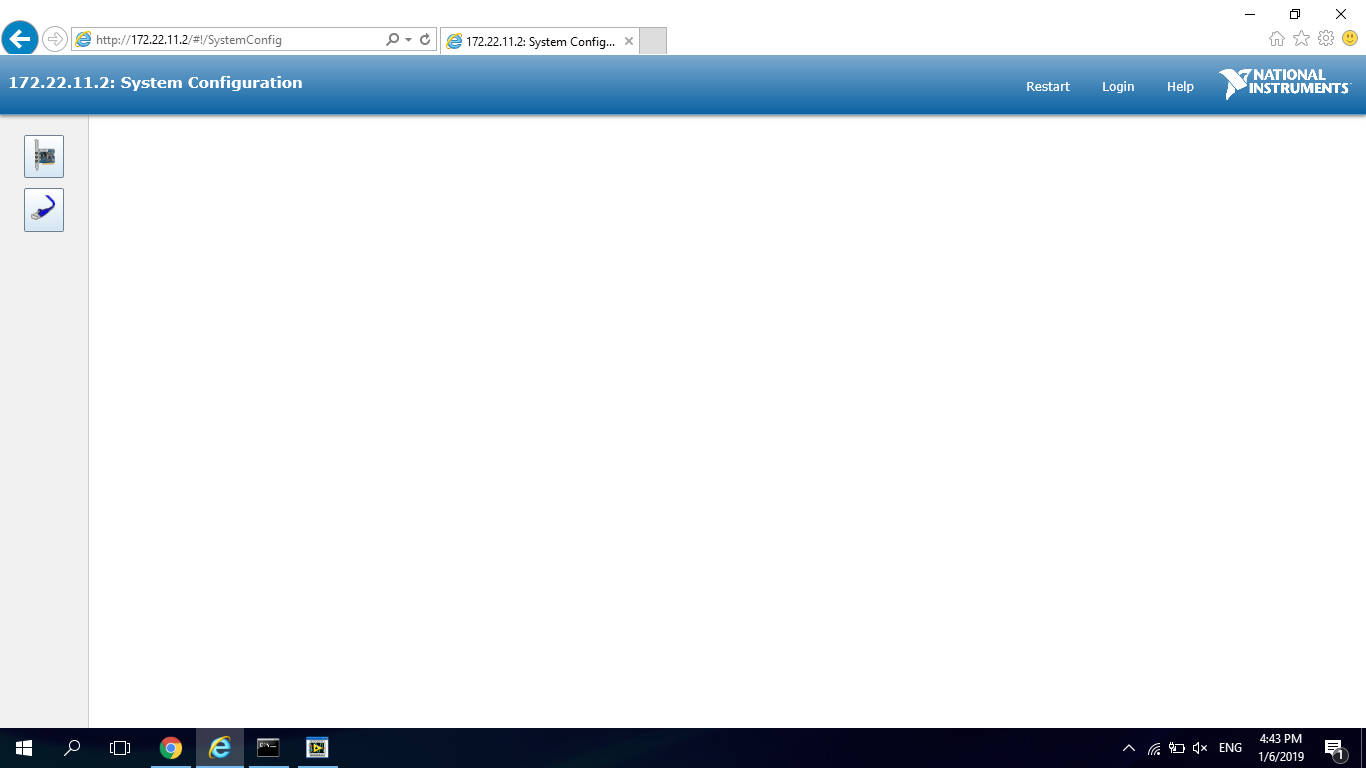
Task: Open the System Configuration sidebar icon
Action: [44, 157]
